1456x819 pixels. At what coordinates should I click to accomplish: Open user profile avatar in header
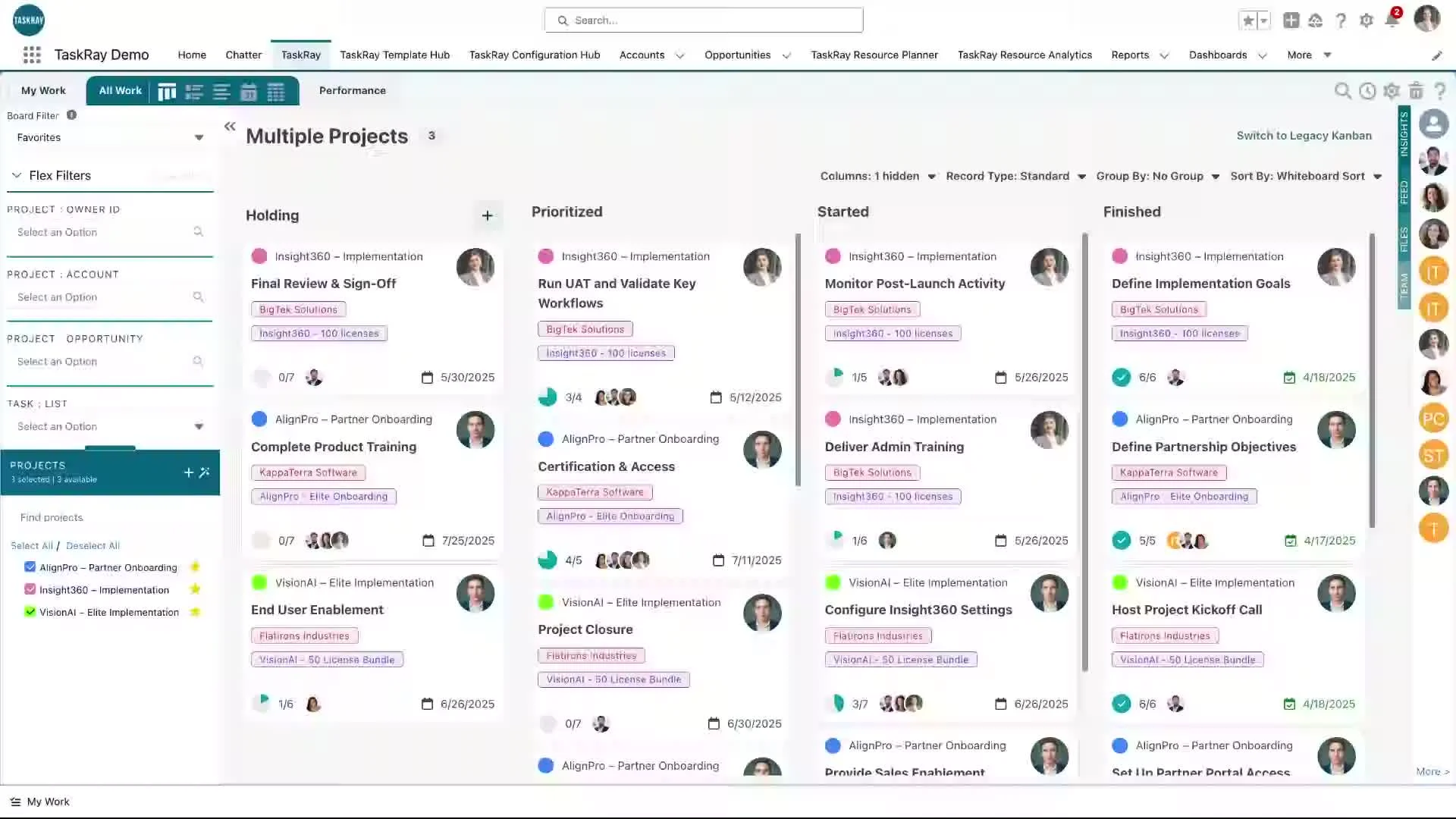pos(1426,19)
